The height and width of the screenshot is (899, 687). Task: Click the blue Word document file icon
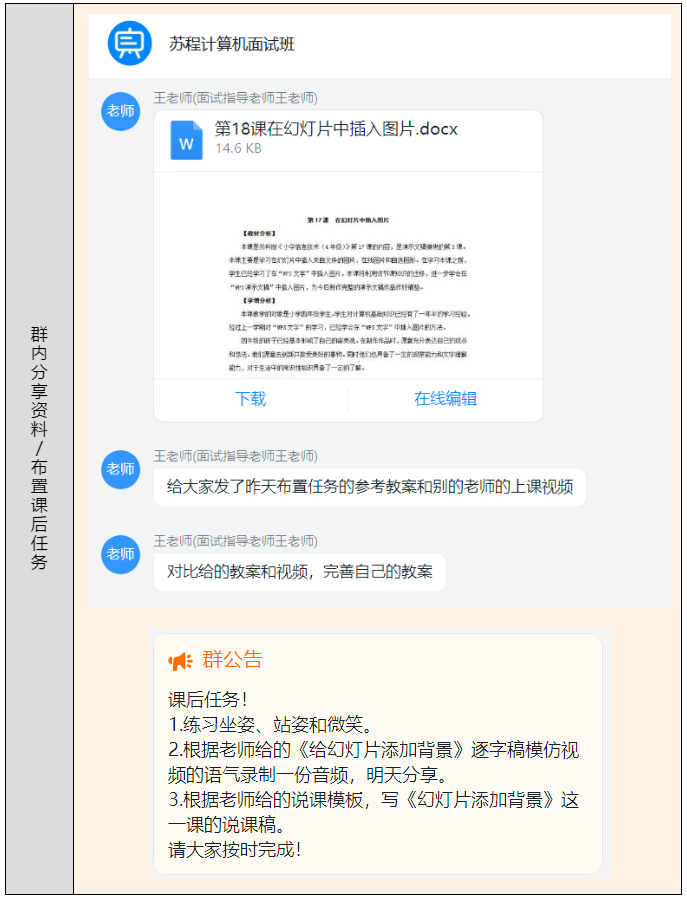[x=186, y=140]
